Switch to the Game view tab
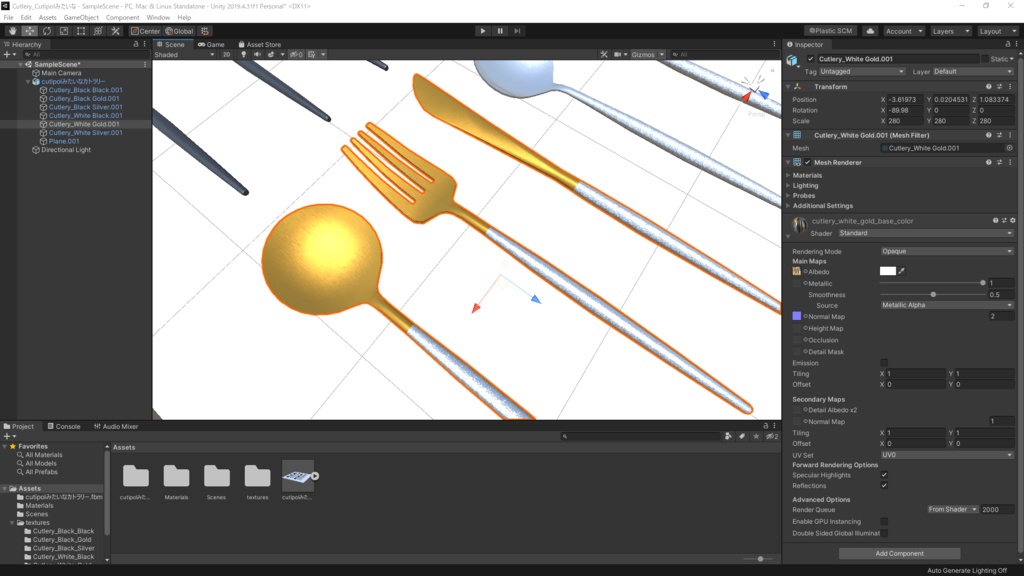 pos(216,44)
